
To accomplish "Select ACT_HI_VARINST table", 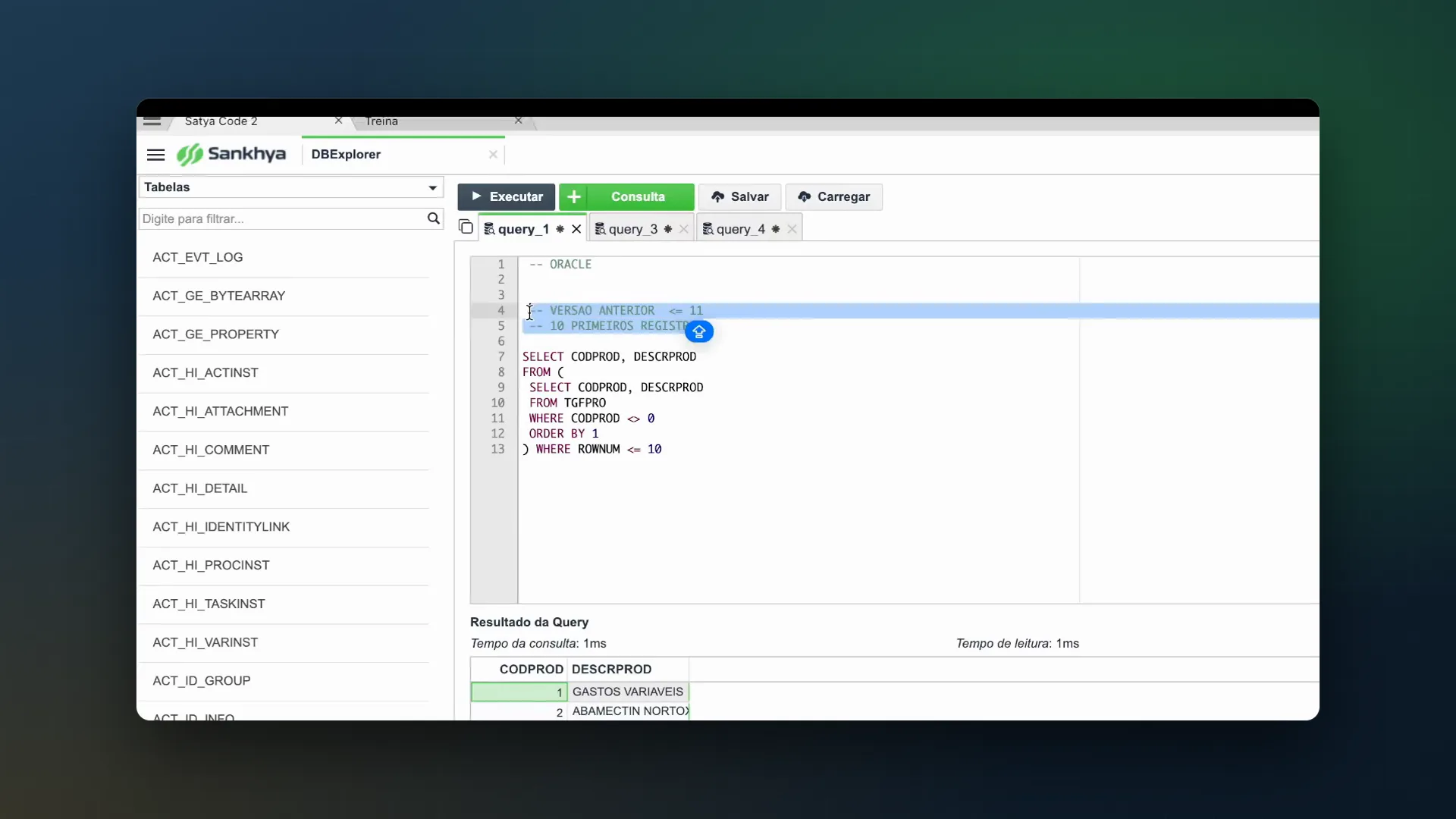I will tap(284, 643).
